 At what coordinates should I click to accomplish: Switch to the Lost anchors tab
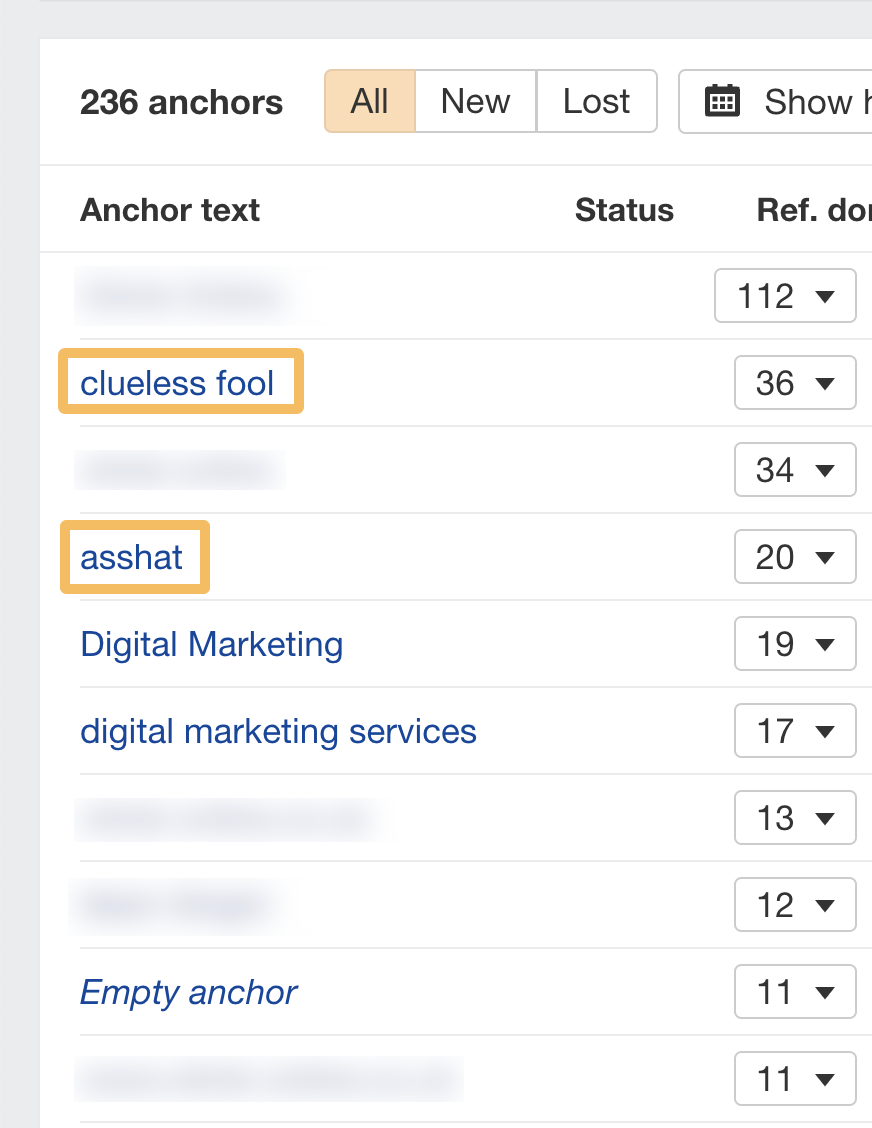596,101
